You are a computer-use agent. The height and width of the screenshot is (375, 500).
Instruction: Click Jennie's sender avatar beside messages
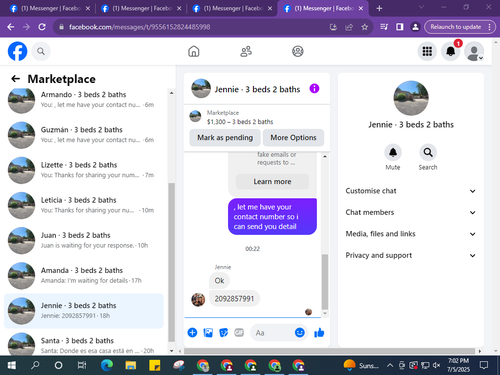click(198, 299)
